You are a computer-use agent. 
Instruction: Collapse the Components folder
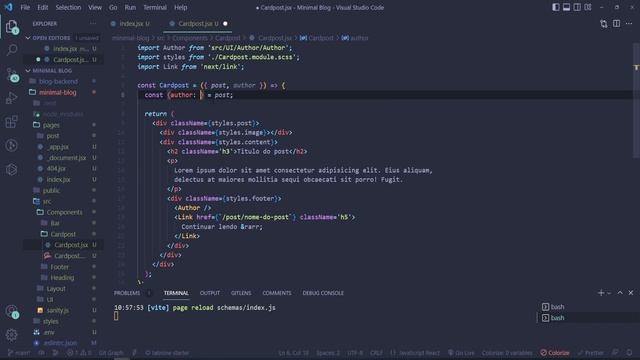(64, 212)
